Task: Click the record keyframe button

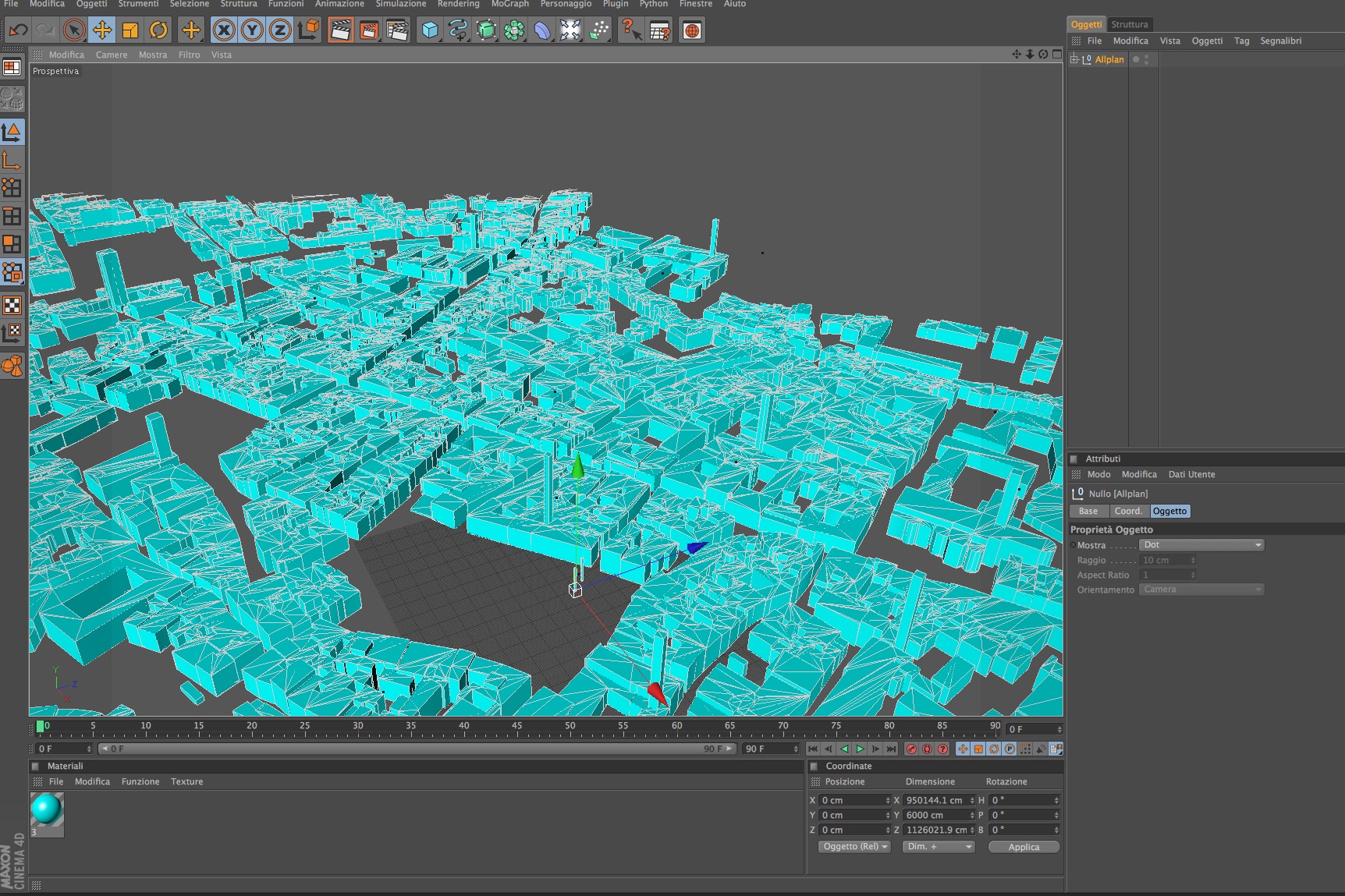Action: 911,749
